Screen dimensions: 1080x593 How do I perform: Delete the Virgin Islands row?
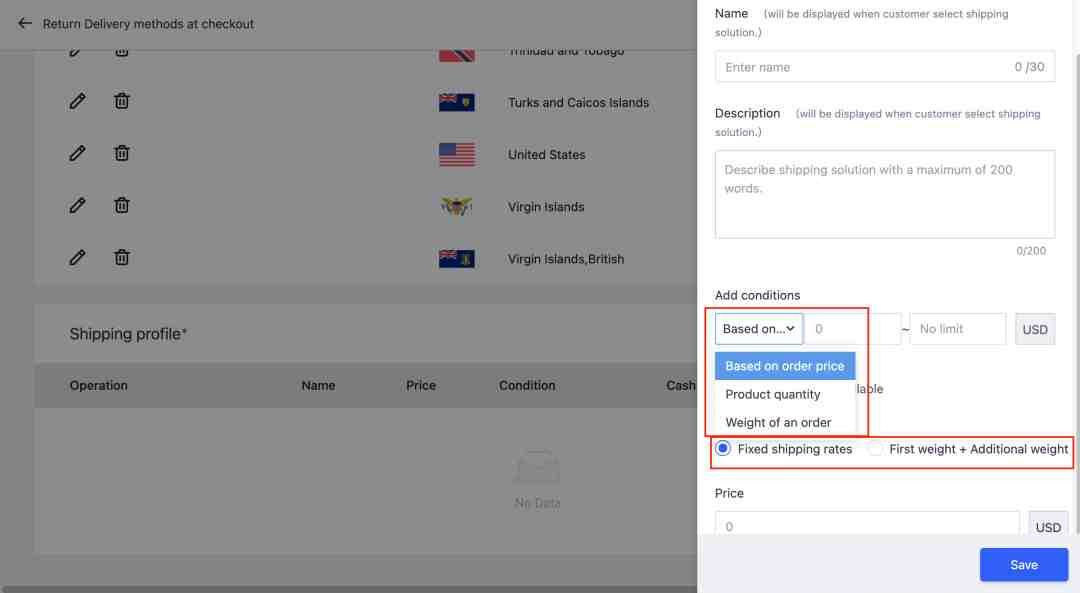pos(121,205)
